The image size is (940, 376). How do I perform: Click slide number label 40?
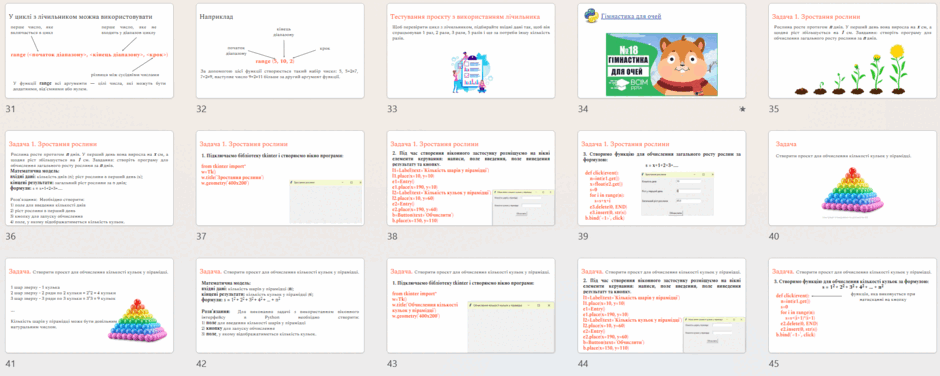tap(774, 236)
